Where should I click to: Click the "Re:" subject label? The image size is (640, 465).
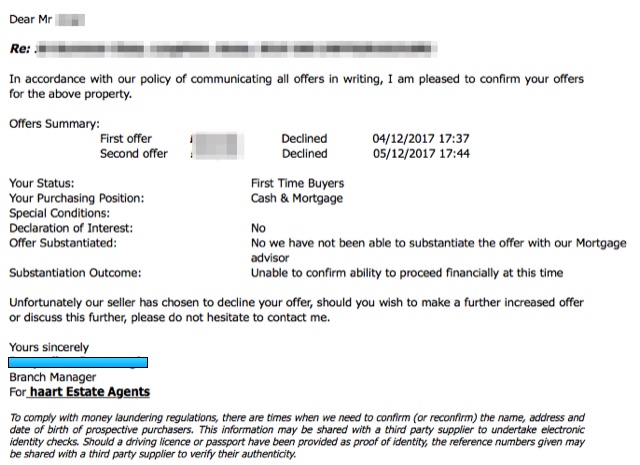[21, 47]
